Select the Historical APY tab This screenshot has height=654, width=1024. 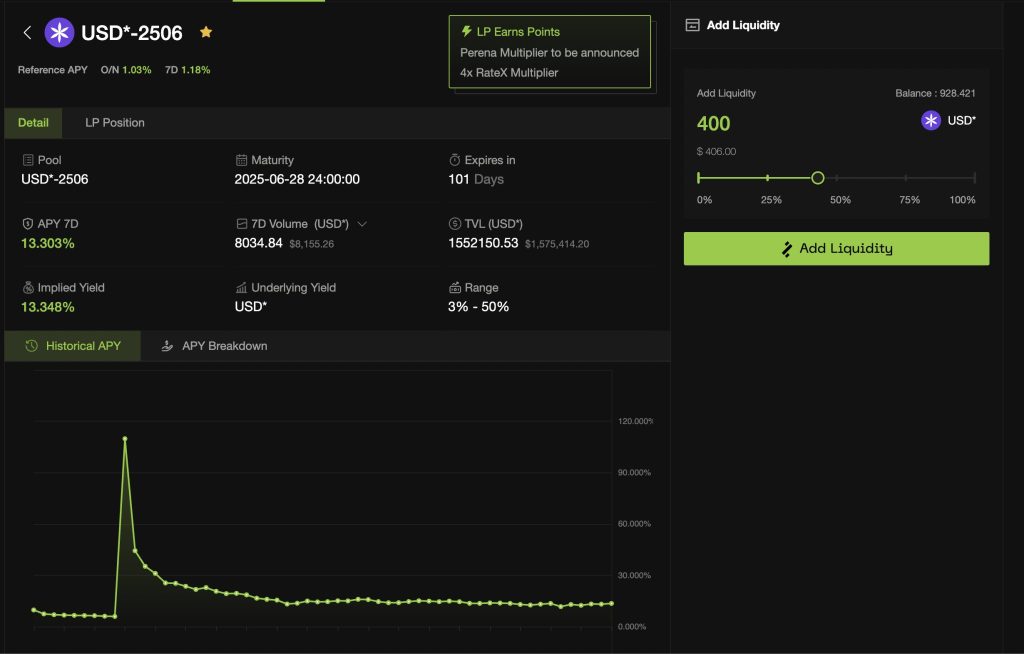(72, 346)
